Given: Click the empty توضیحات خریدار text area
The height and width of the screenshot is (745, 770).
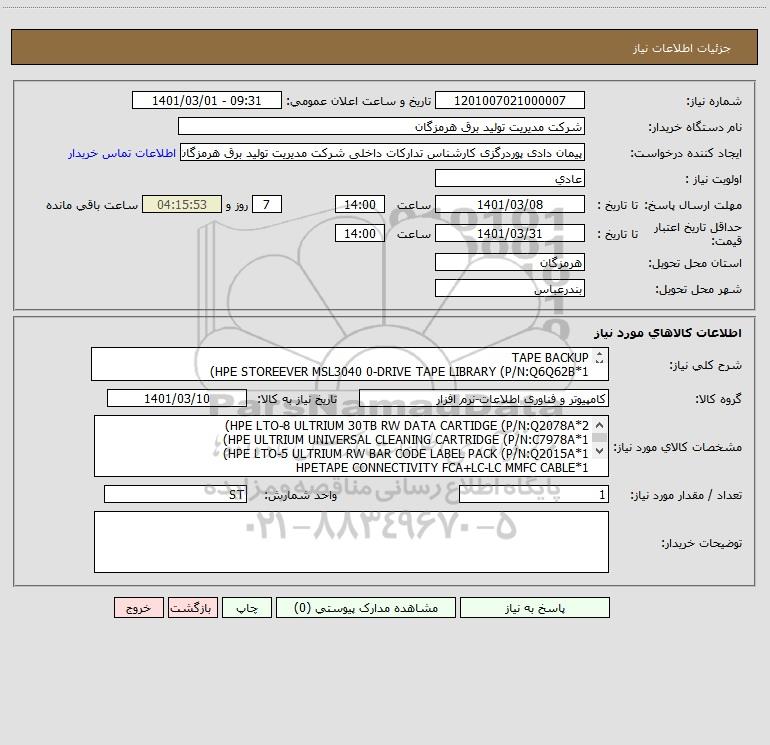Looking at the screenshot, I should (351, 542).
